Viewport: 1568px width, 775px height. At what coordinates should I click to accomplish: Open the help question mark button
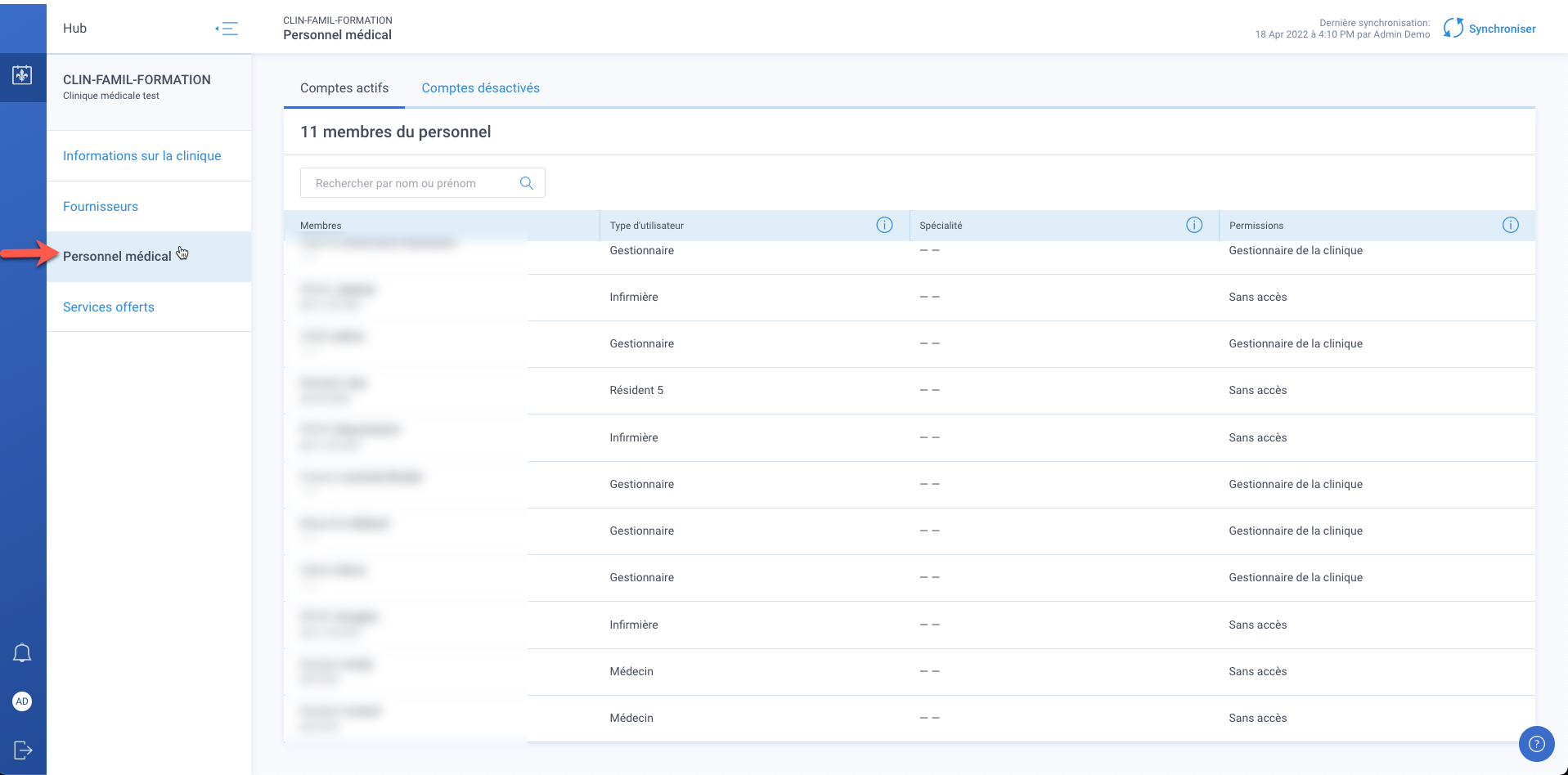pyautogui.click(x=1536, y=744)
